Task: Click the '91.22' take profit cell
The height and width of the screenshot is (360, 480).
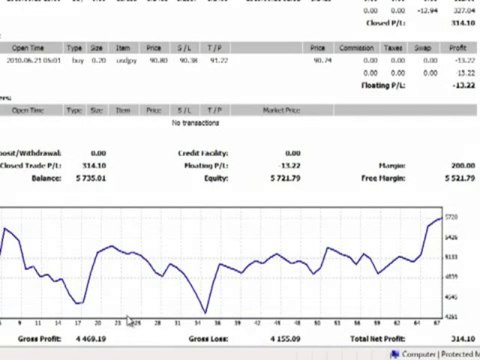Action: (x=219, y=60)
